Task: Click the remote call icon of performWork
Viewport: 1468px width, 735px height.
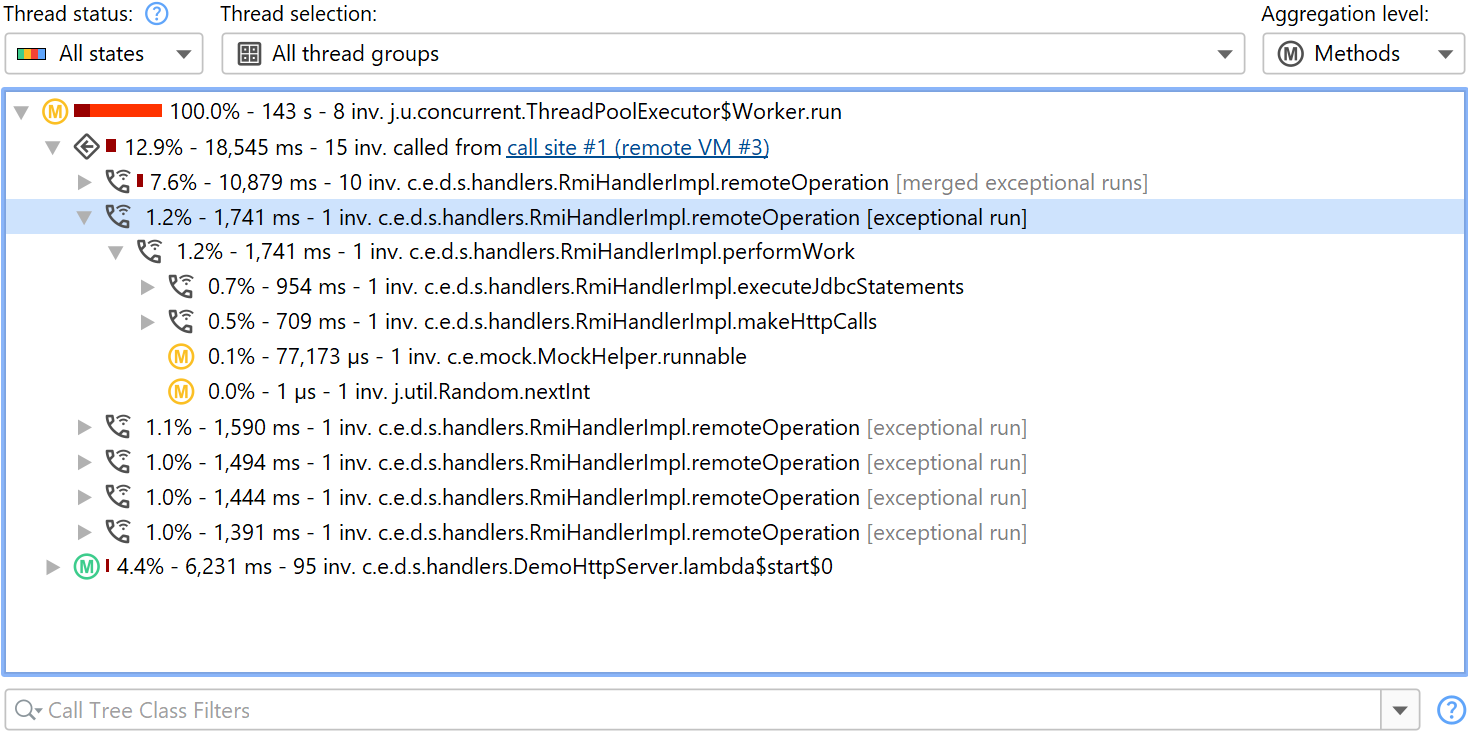Action: coord(149,252)
